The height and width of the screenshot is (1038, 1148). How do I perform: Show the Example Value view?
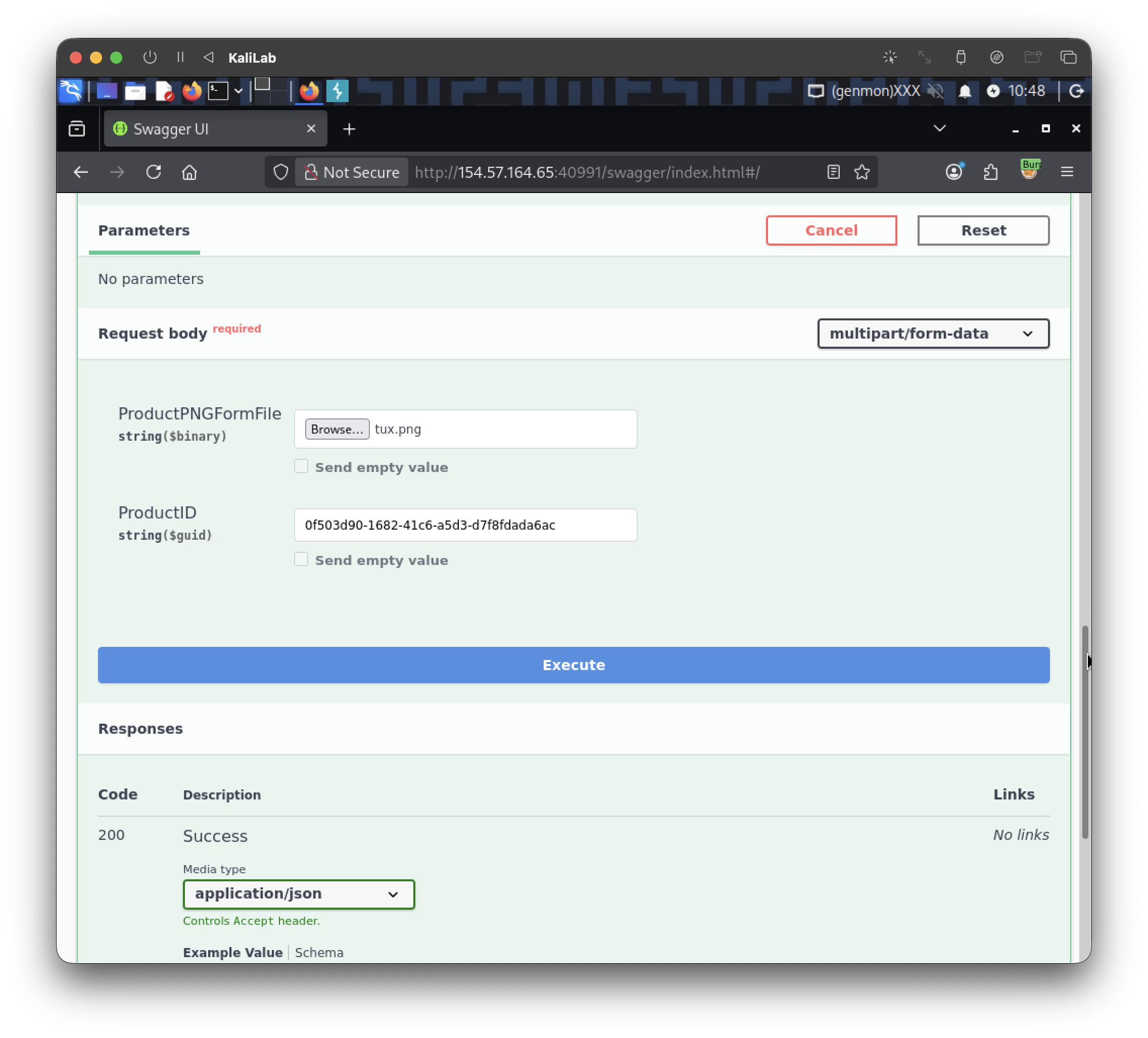(232, 952)
